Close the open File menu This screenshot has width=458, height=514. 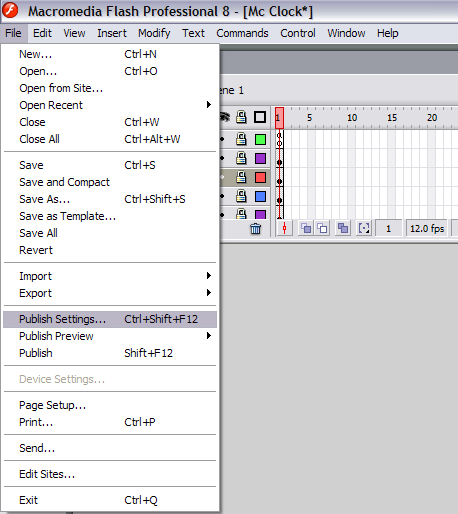click(13, 33)
